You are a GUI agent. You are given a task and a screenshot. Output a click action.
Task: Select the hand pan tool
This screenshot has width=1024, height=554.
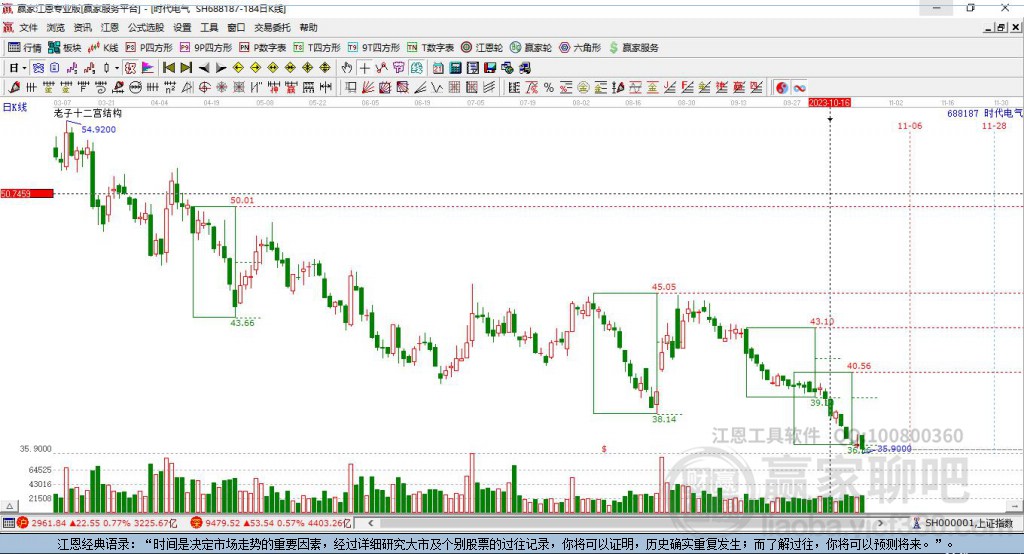(347, 68)
